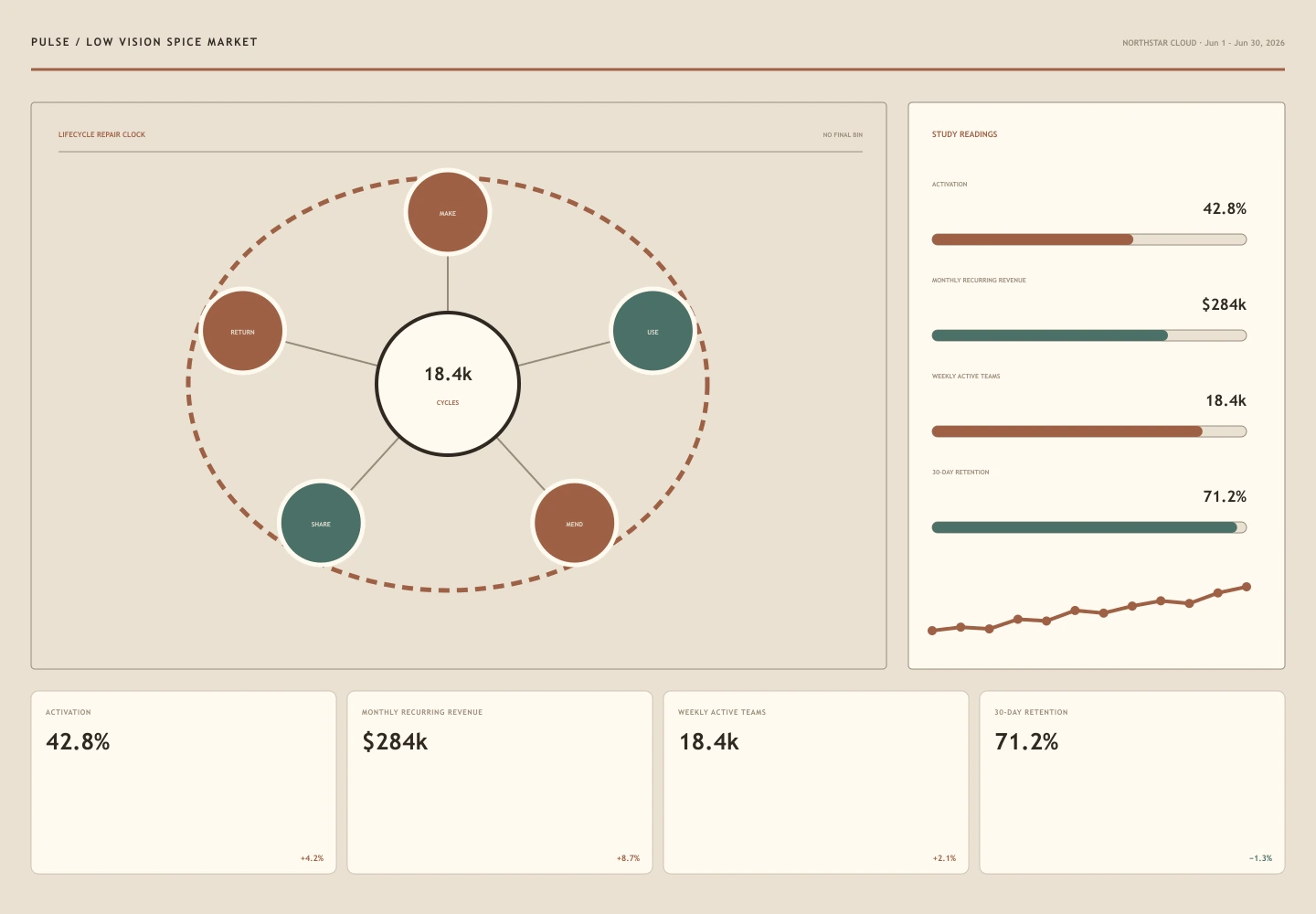Image resolution: width=1316 pixels, height=914 pixels.
Task: Open the Monthly Recurring Revenue KPI card
Action: coord(500,782)
